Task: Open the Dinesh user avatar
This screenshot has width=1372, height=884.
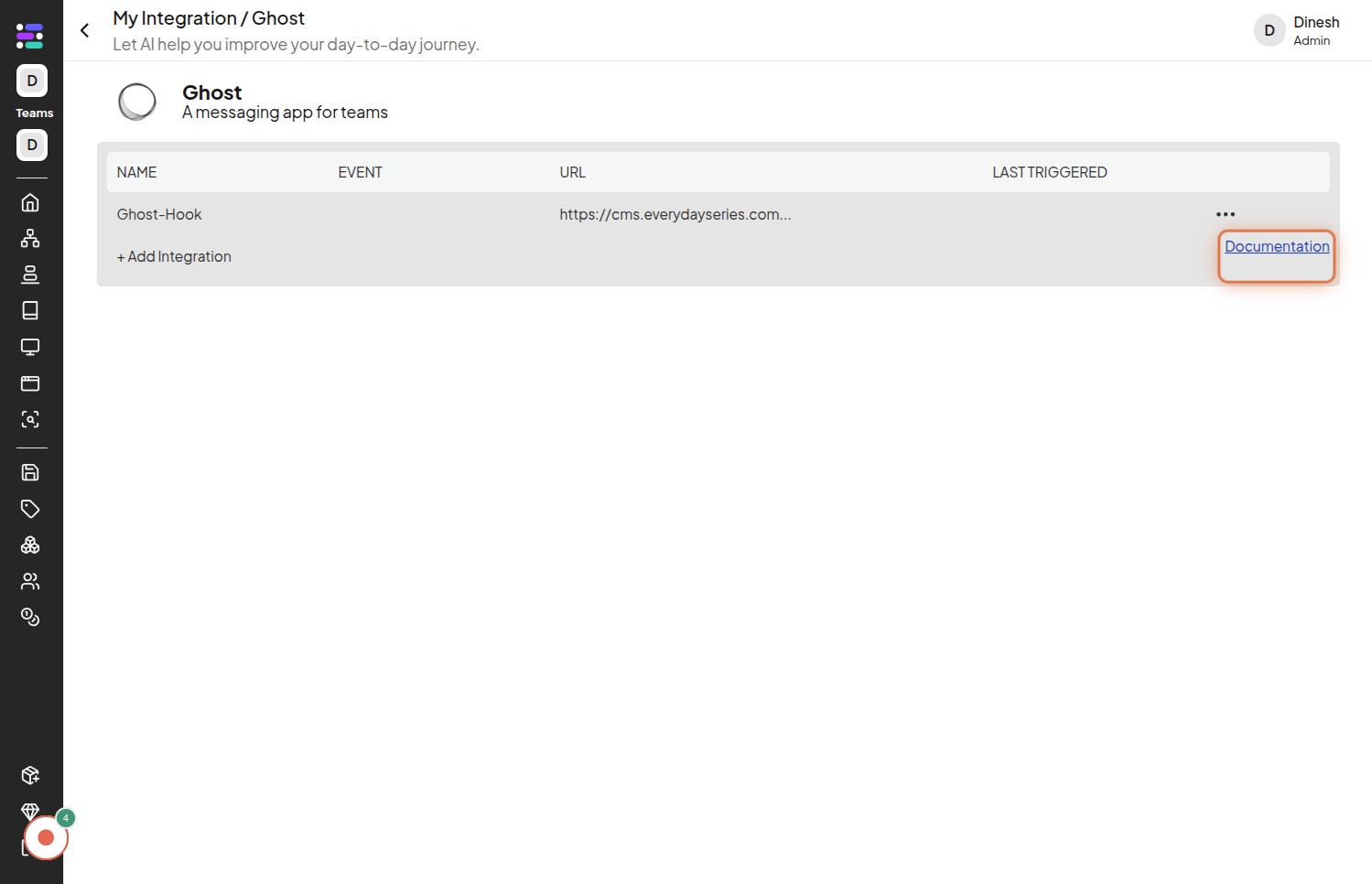Action: (x=1269, y=30)
